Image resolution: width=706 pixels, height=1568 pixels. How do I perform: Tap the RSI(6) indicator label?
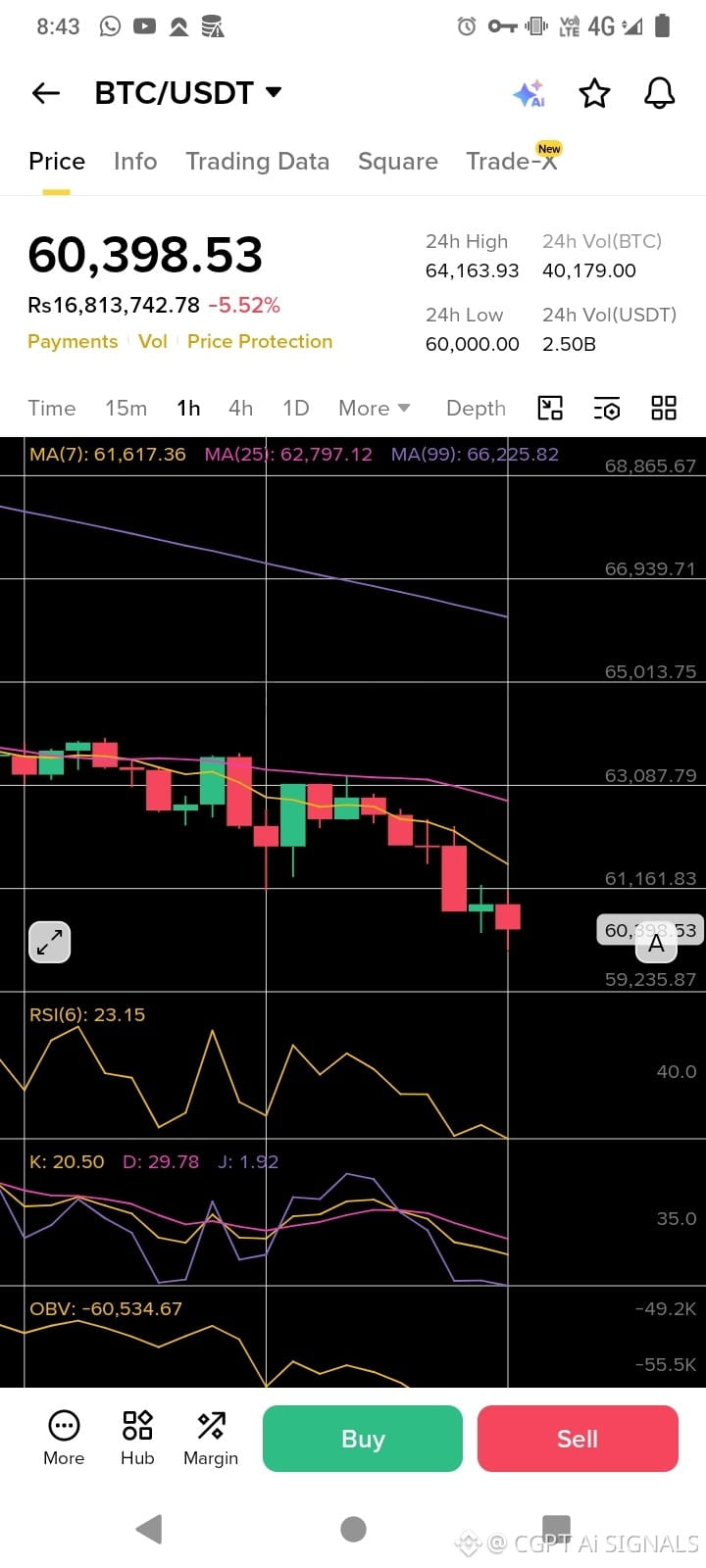coord(87,1015)
